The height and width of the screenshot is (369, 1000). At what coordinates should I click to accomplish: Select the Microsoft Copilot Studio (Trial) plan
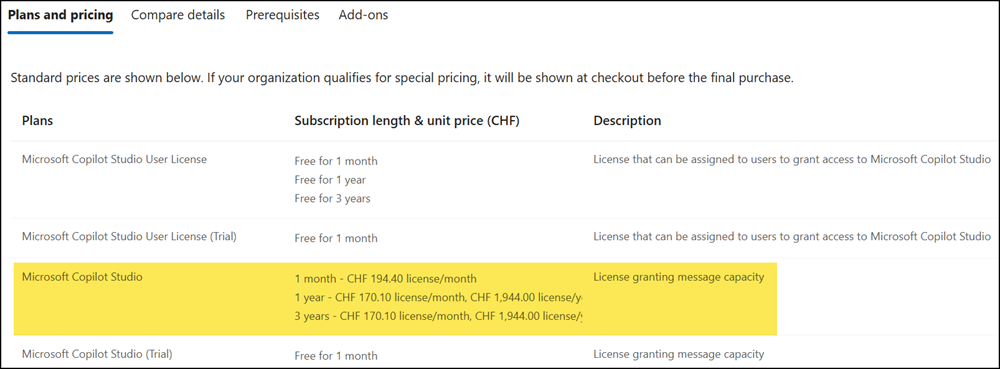[x=97, y=353]
